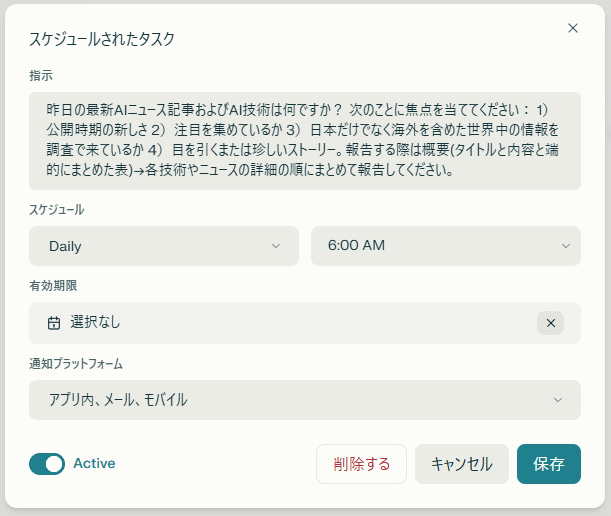The height and width of the screenshot is (516, 611).
Task: Close the スケジュールされたタスク dialog with X
Action: click(x=573, y=28)
